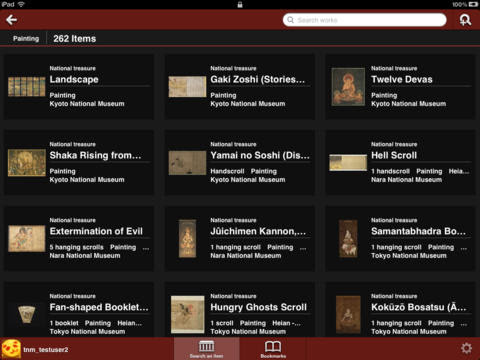Expand Jûichimen Kannon tags ellipsis
Image resolution: width=480 pixels, height=360 pixels.
(303, 248)
